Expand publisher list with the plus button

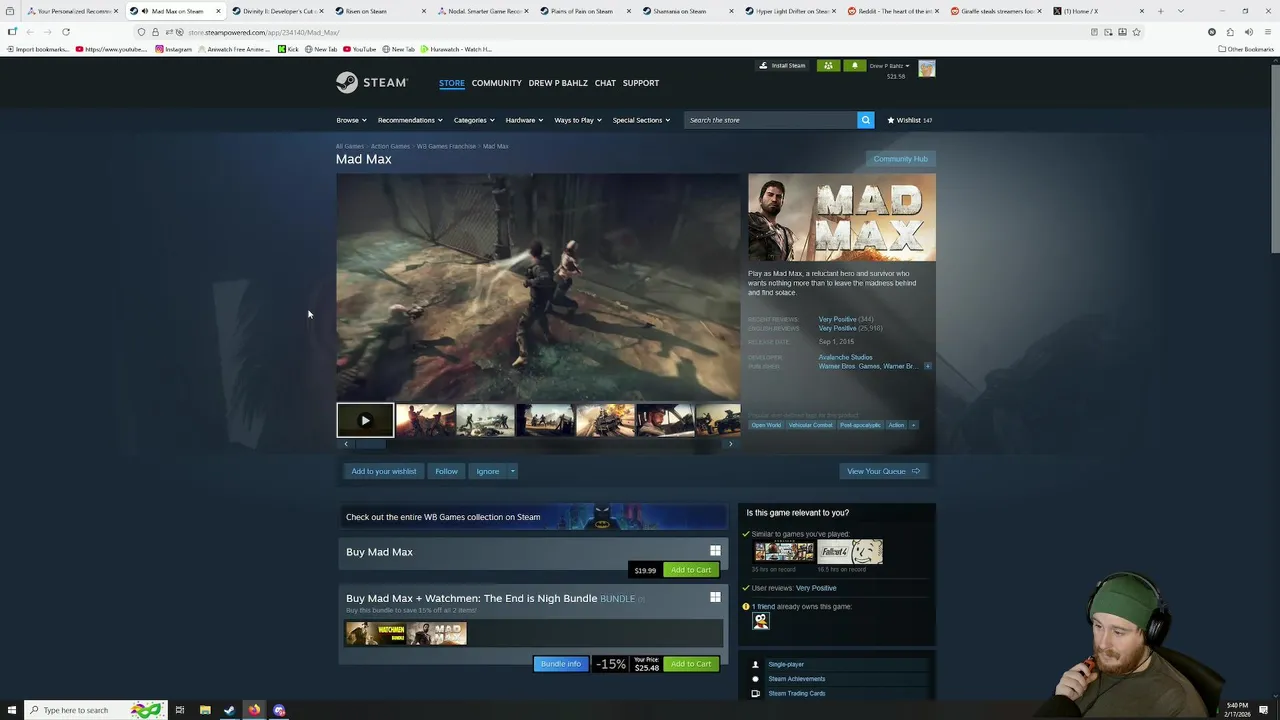pyautogui.click(x=928, y=366)
